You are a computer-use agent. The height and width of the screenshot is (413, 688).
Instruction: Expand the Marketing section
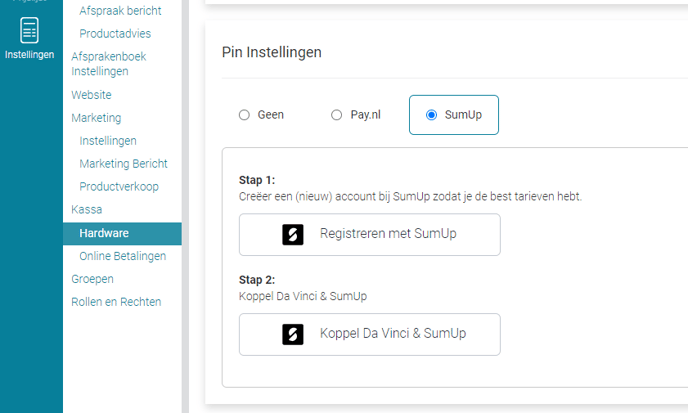click(96, 118)
